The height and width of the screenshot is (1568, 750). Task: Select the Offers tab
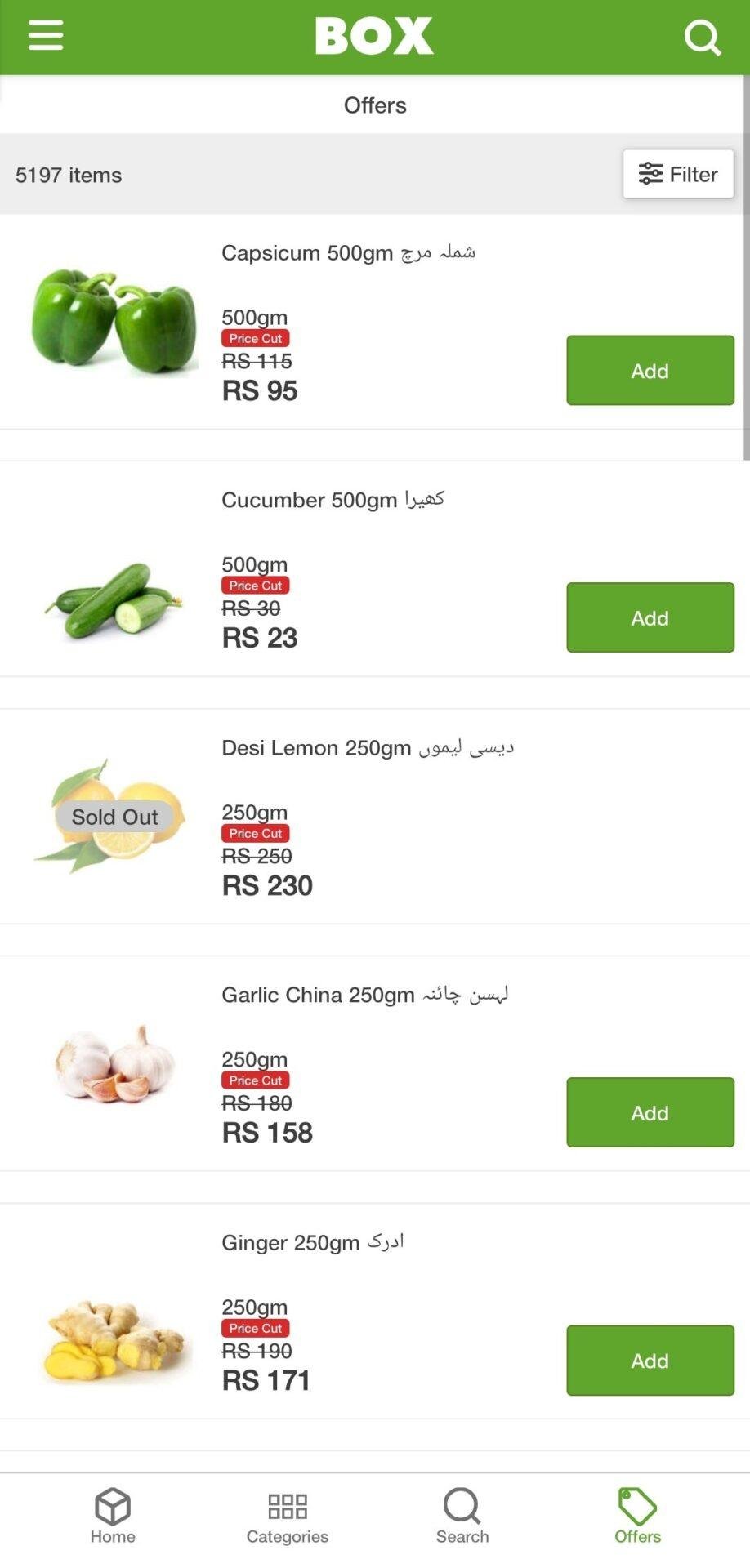pos(637,1516)
